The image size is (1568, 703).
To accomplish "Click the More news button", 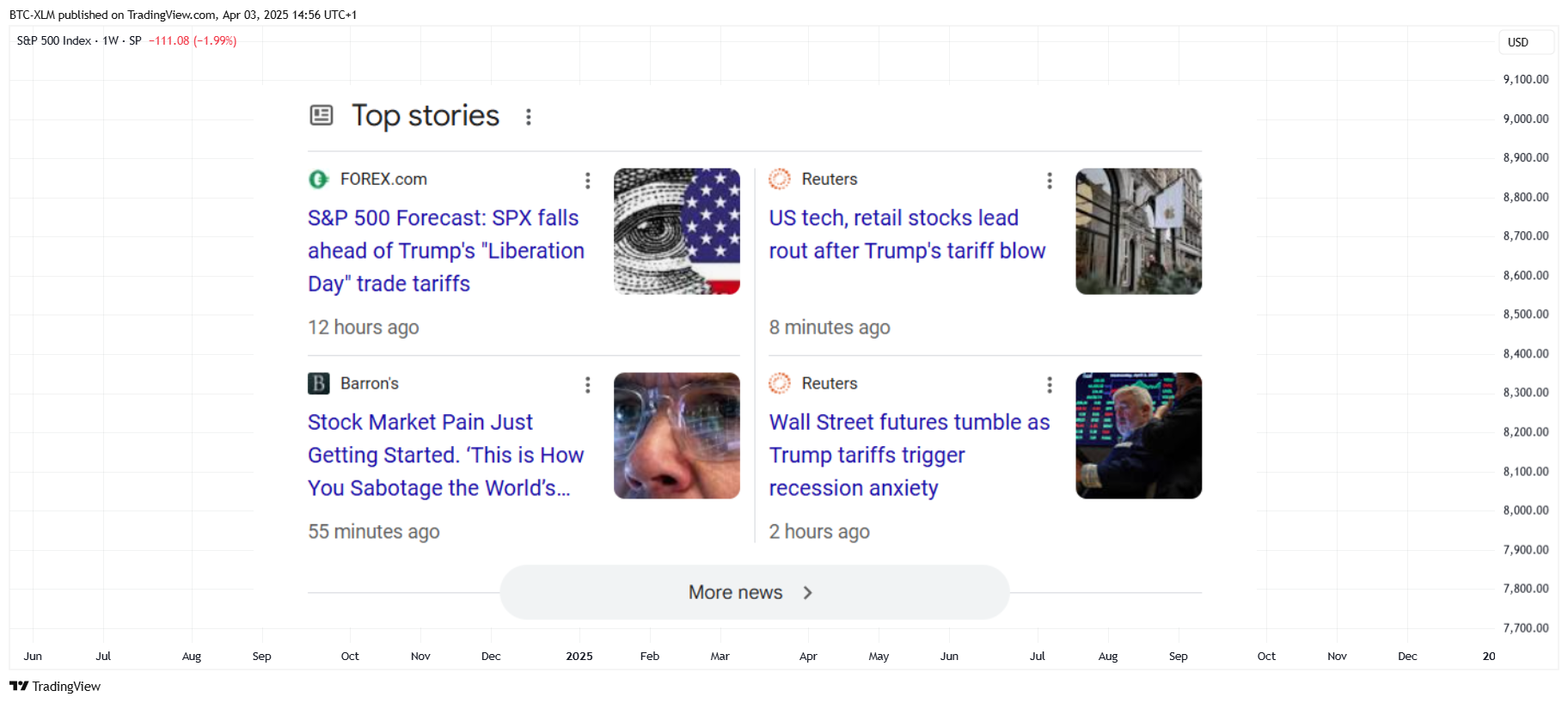I will pyautogui.click(x=755, y=592).
